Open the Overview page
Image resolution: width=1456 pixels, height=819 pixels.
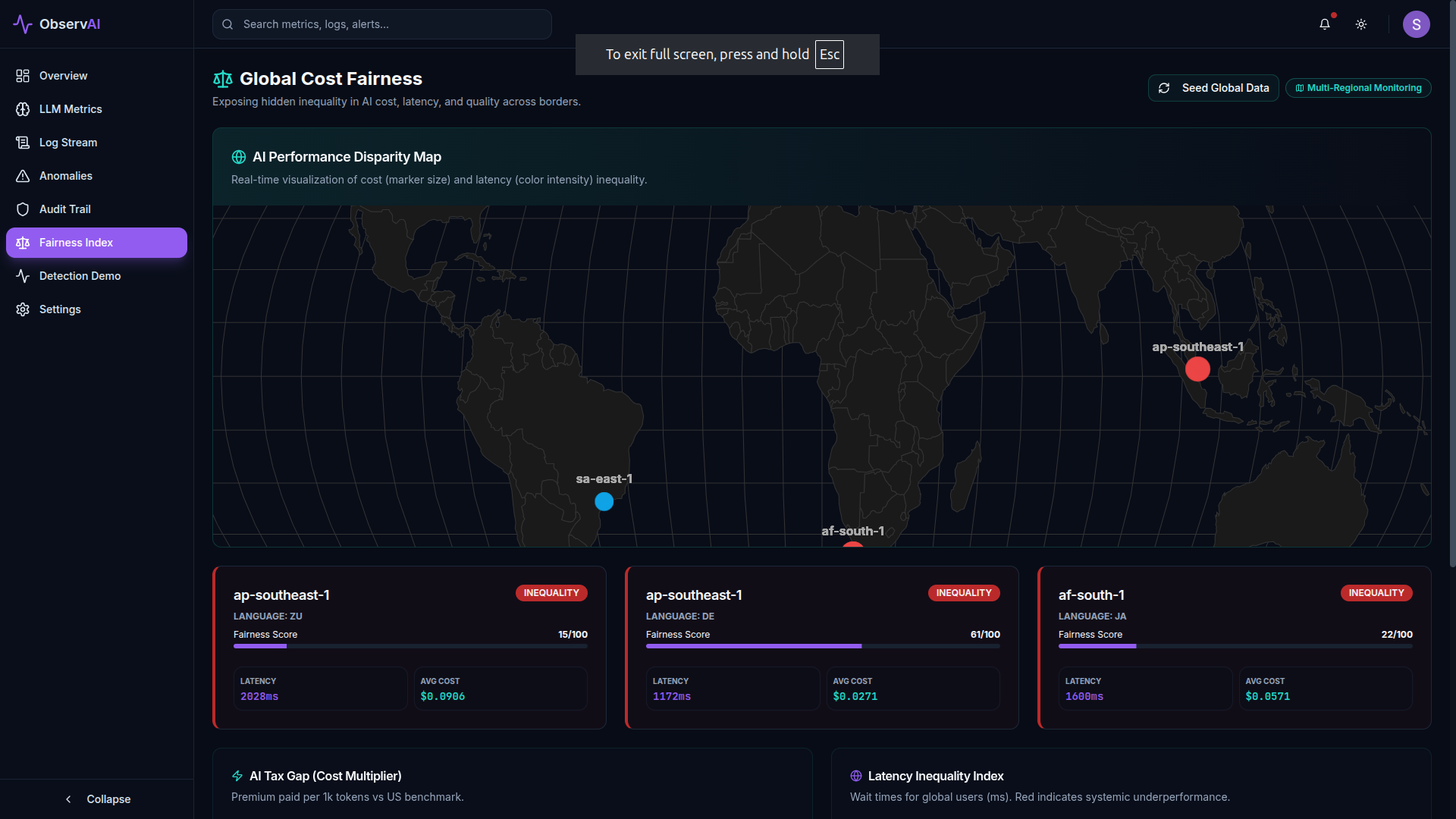tap(63, 76)
